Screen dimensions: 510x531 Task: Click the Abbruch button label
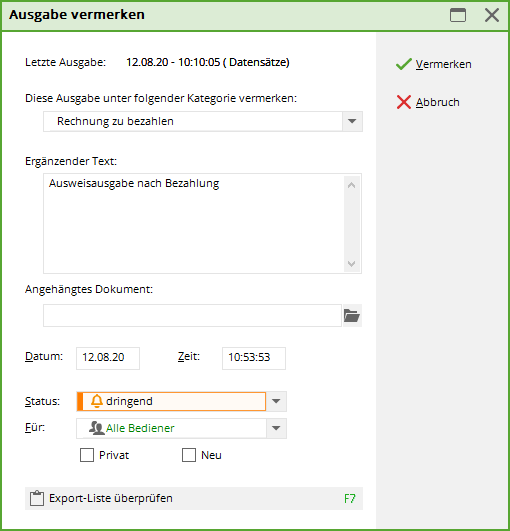438,102
